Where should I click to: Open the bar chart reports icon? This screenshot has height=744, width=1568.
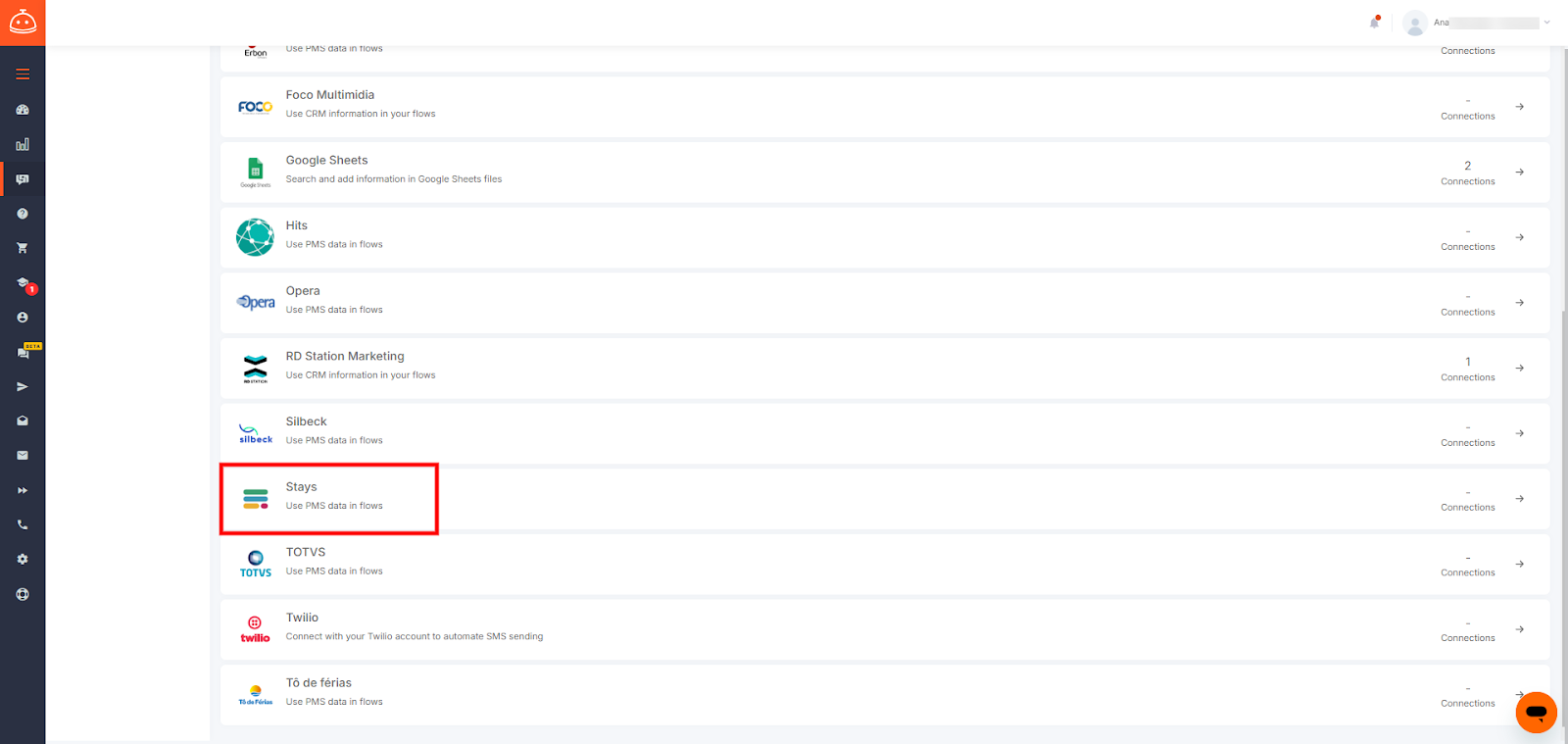pyautogui.click(x=23, y=144)
